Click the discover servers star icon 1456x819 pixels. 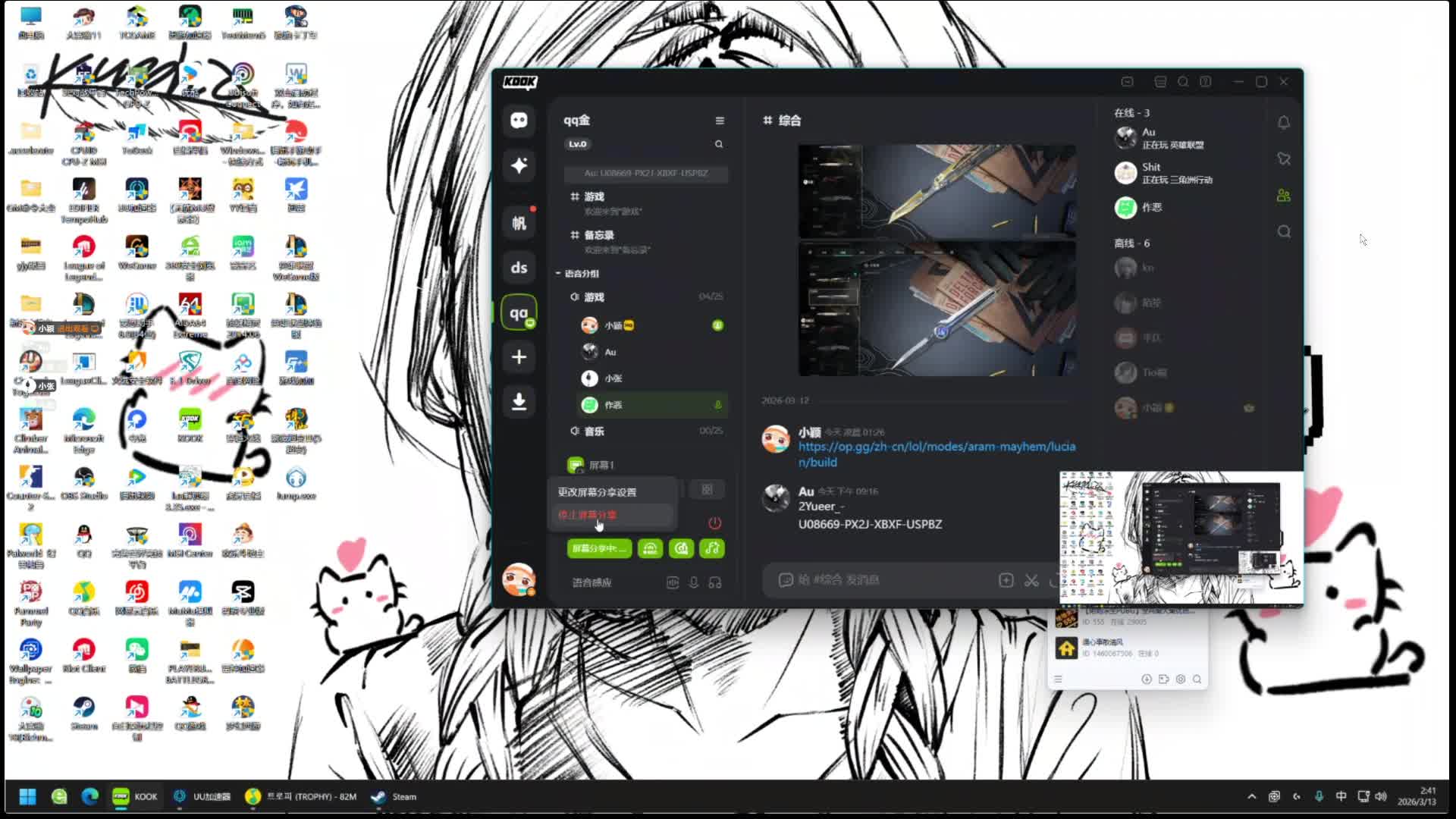coord(519,165)
